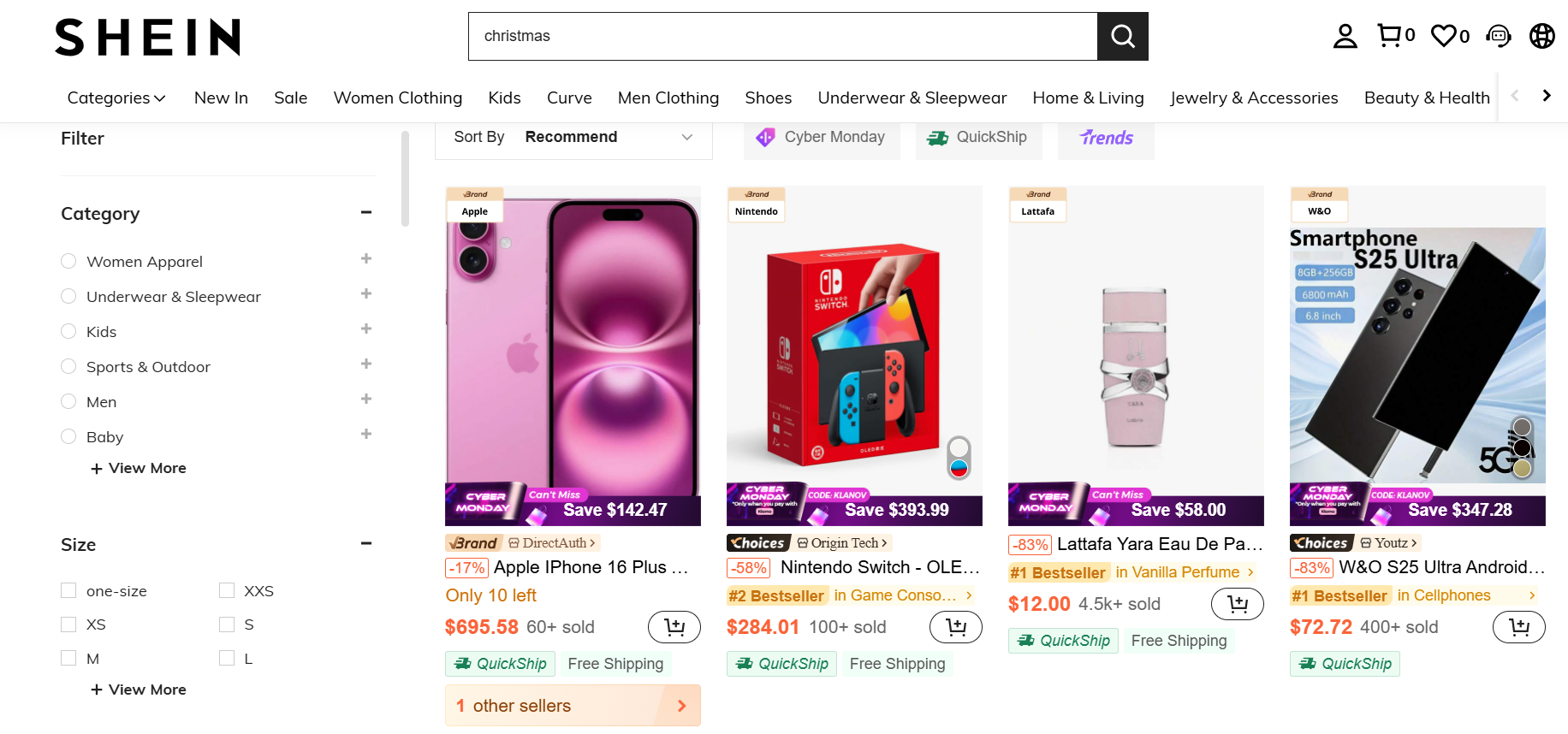Open the Sort By Recommend dropdown

coord(573,137)
